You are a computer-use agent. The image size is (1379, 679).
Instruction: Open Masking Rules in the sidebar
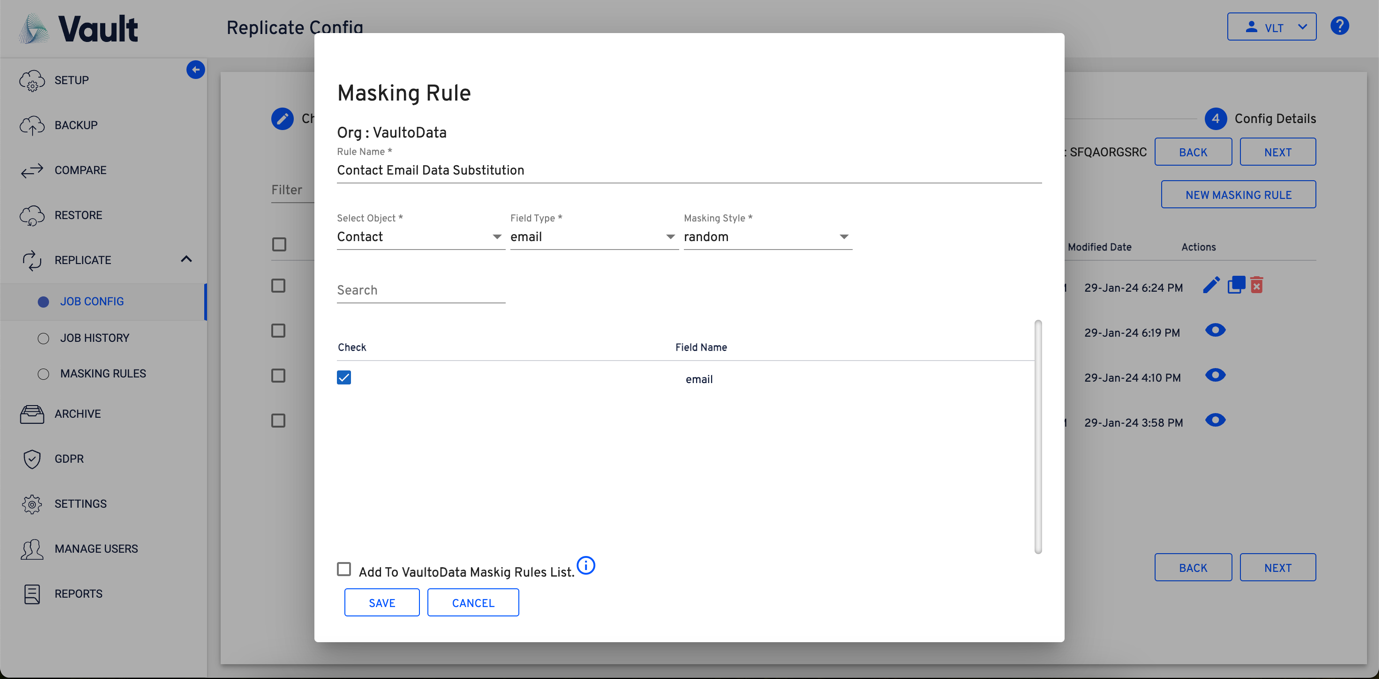[x=102, y=374]
